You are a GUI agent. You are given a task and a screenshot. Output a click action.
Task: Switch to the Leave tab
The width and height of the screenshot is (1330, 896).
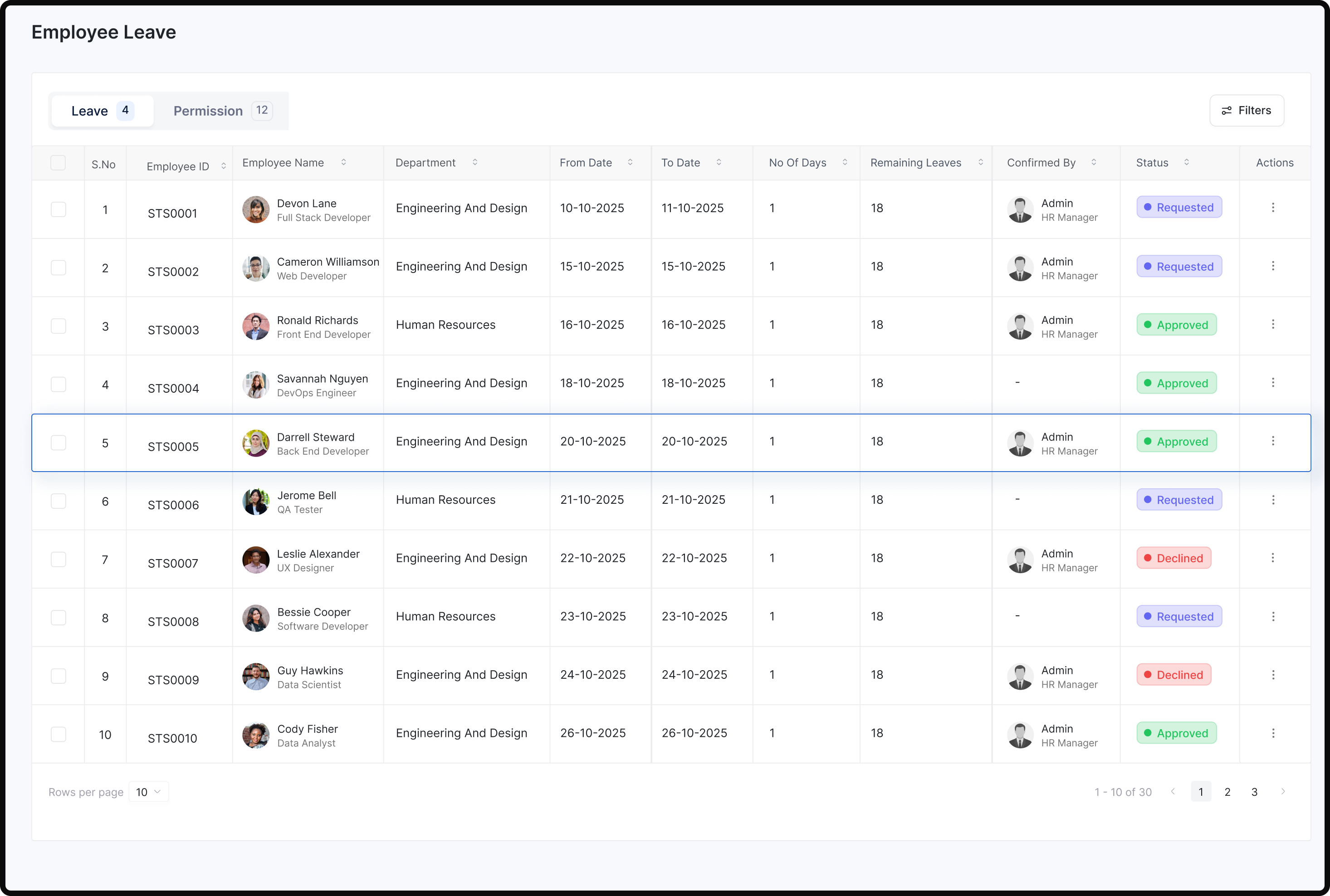(x=101, y=110)
